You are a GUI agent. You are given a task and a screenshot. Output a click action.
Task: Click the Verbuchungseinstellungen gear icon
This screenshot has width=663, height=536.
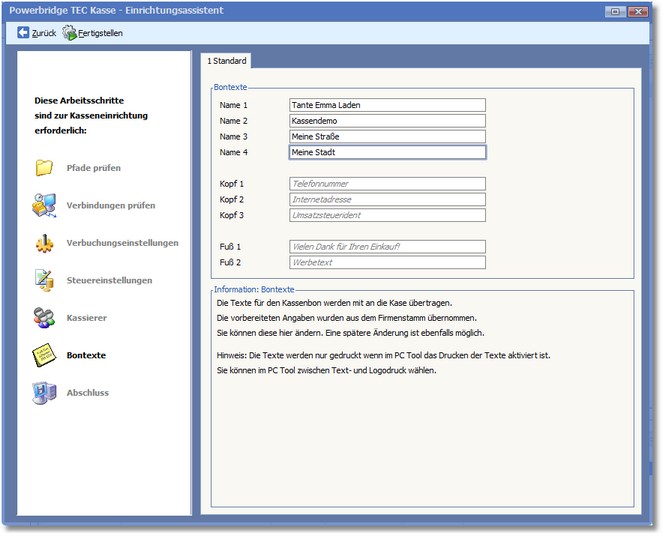[x=44, y=243]
